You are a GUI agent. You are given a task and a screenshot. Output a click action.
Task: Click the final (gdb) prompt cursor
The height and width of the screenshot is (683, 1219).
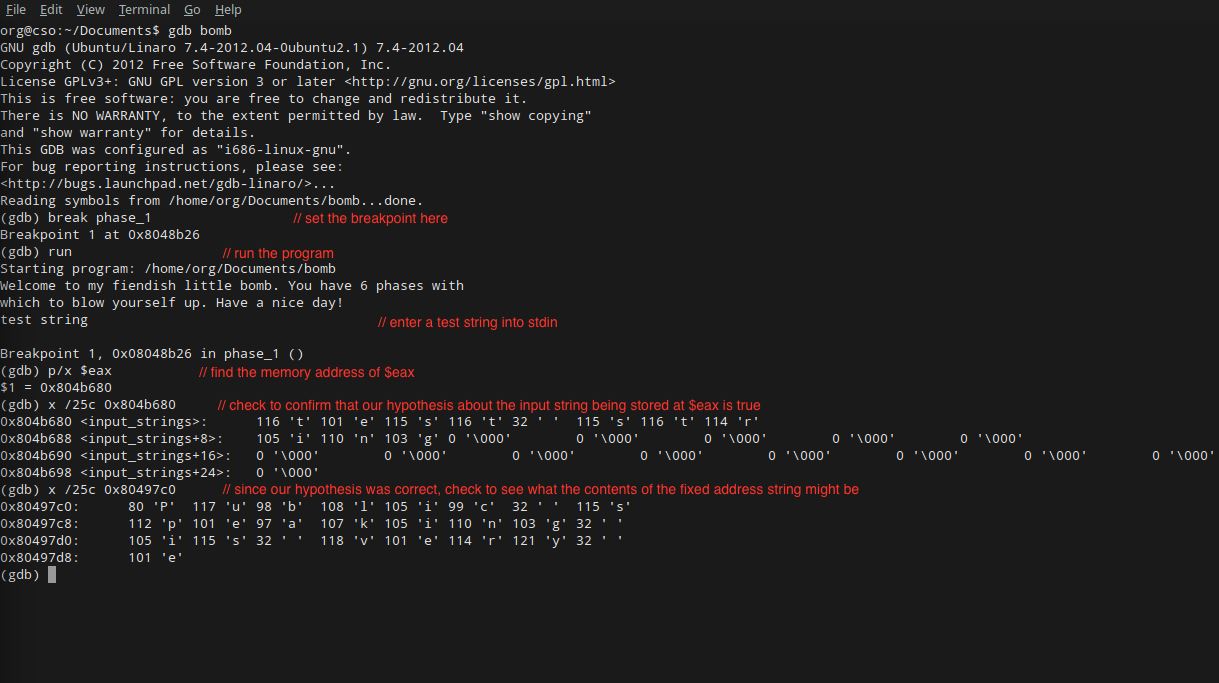coord(52,575)
